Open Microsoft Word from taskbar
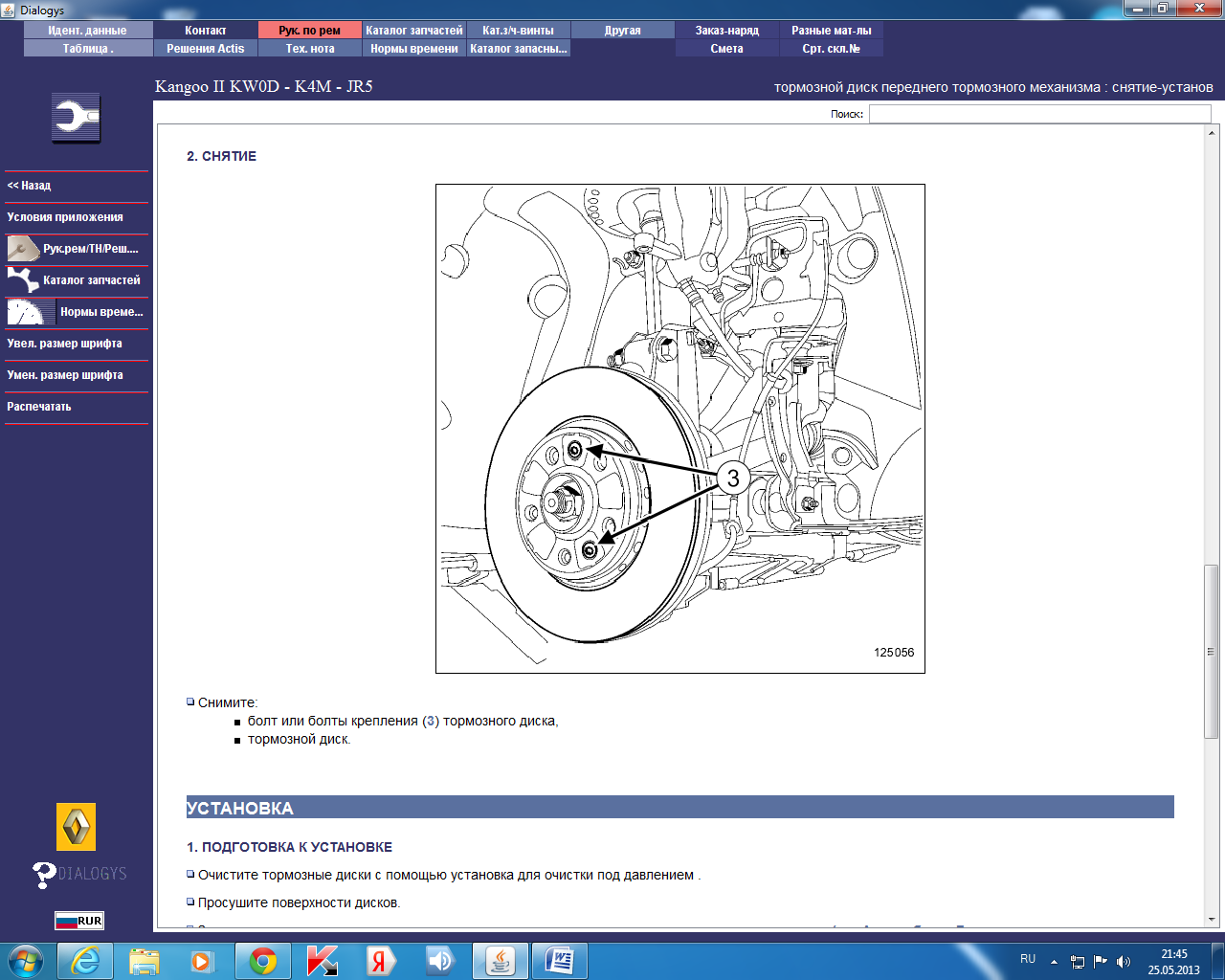The image size is (1225, 980). [x=560, y=961]
